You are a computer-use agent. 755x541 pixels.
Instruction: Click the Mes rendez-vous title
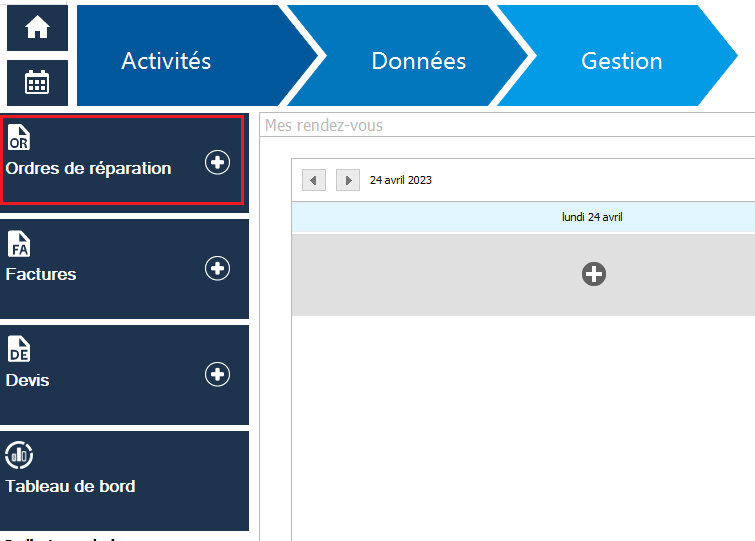(324, 125)
